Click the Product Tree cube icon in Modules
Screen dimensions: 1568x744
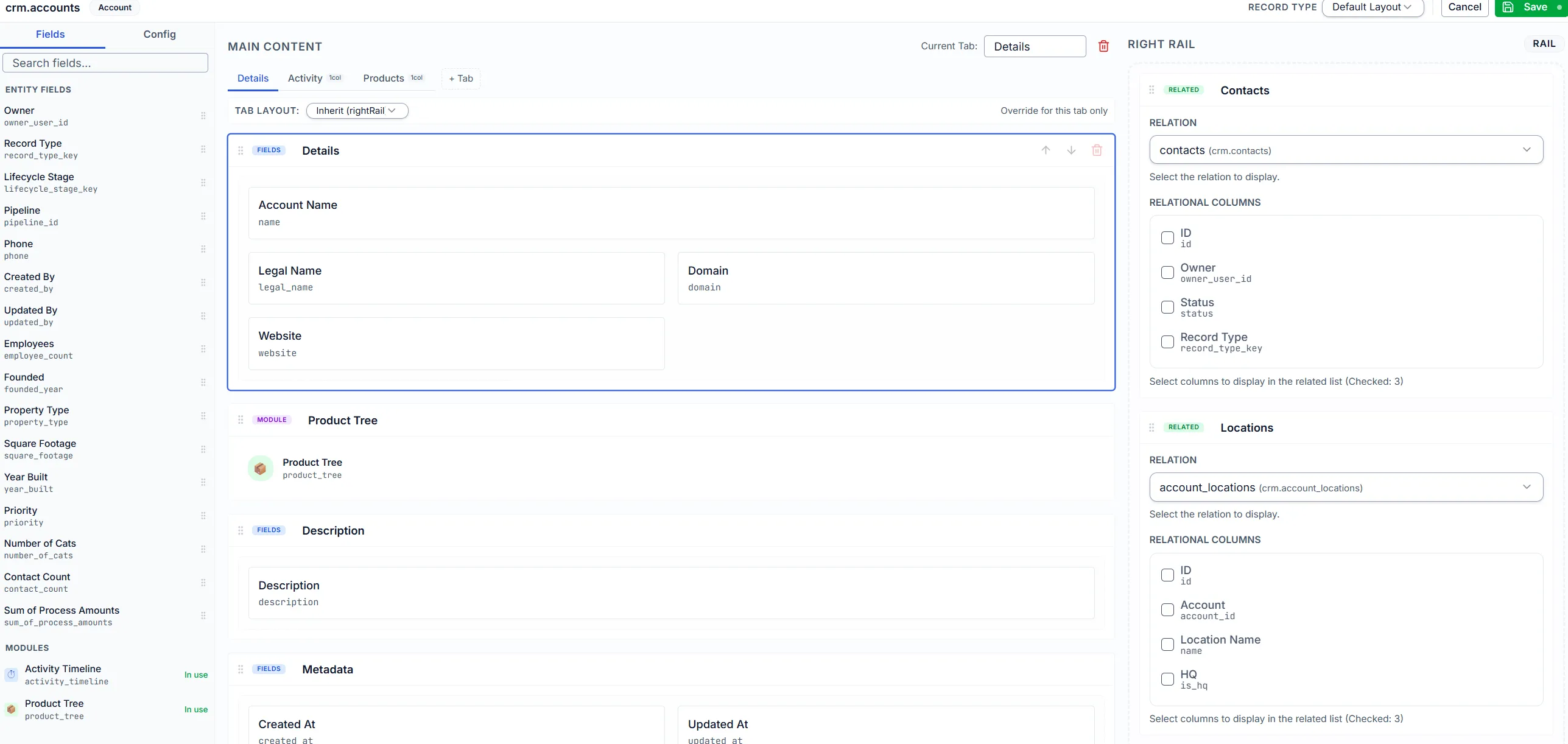tap(11, 709)
